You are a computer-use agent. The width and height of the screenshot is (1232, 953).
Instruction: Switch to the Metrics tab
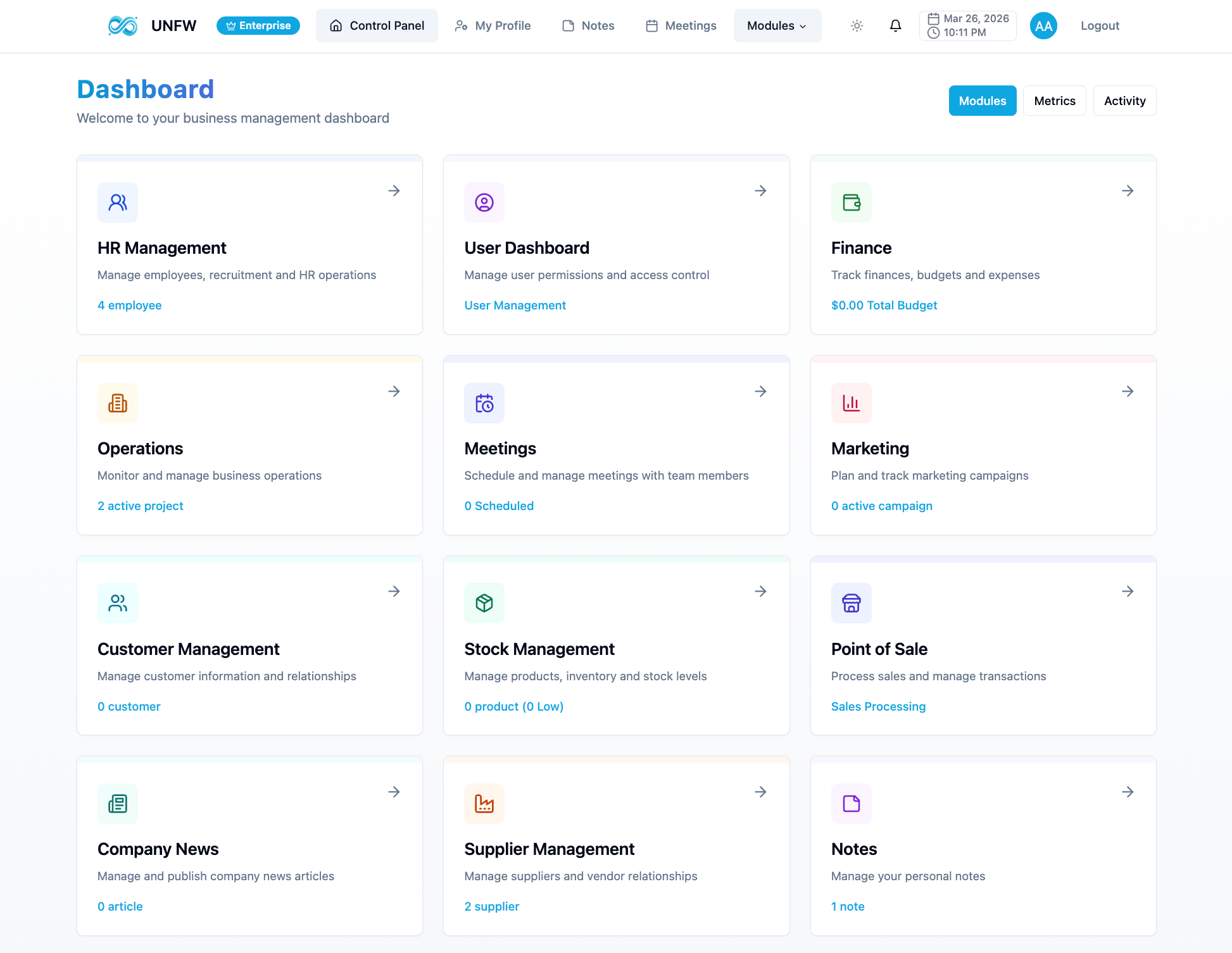(1054, 101)
